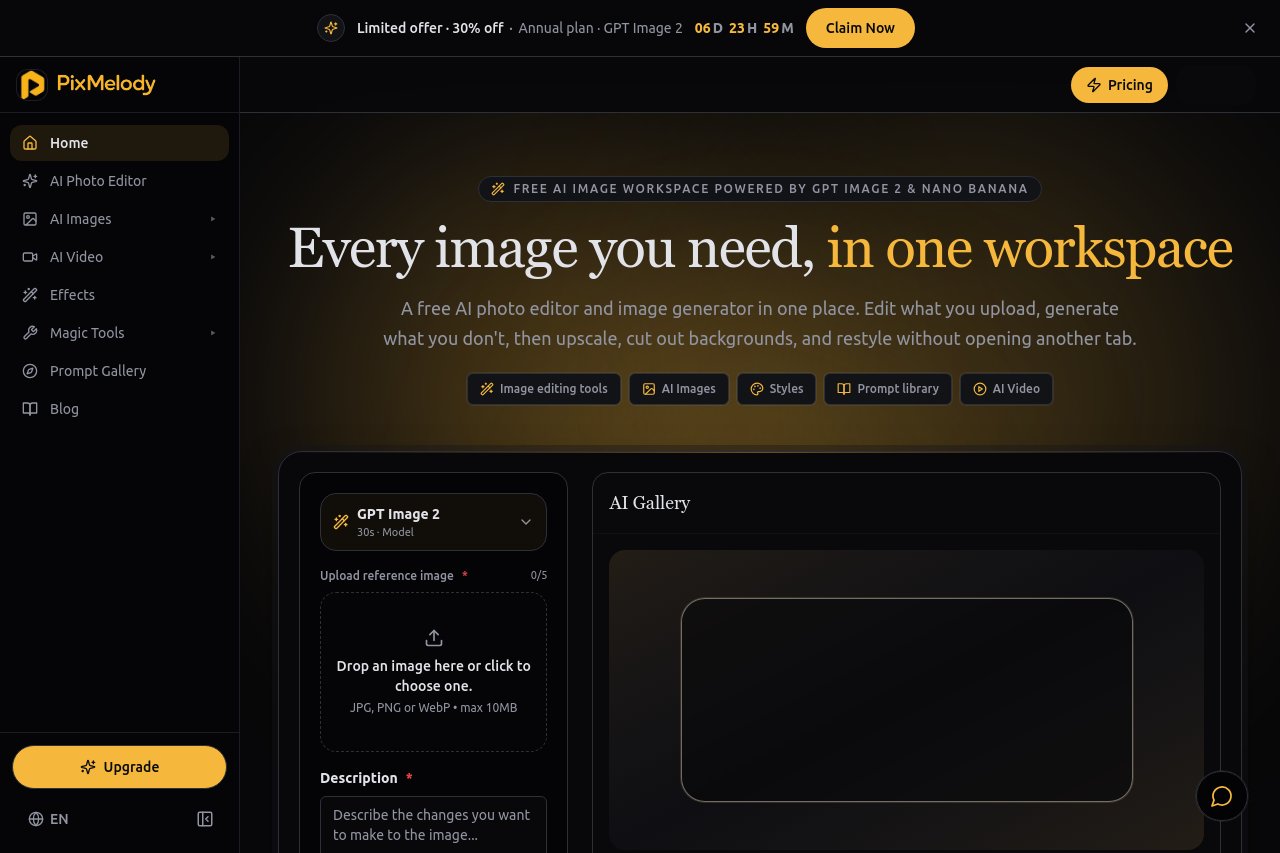Open the GPT Image 2 model dropdown
The image size is (1280, 853).
(x=433, y=522)
